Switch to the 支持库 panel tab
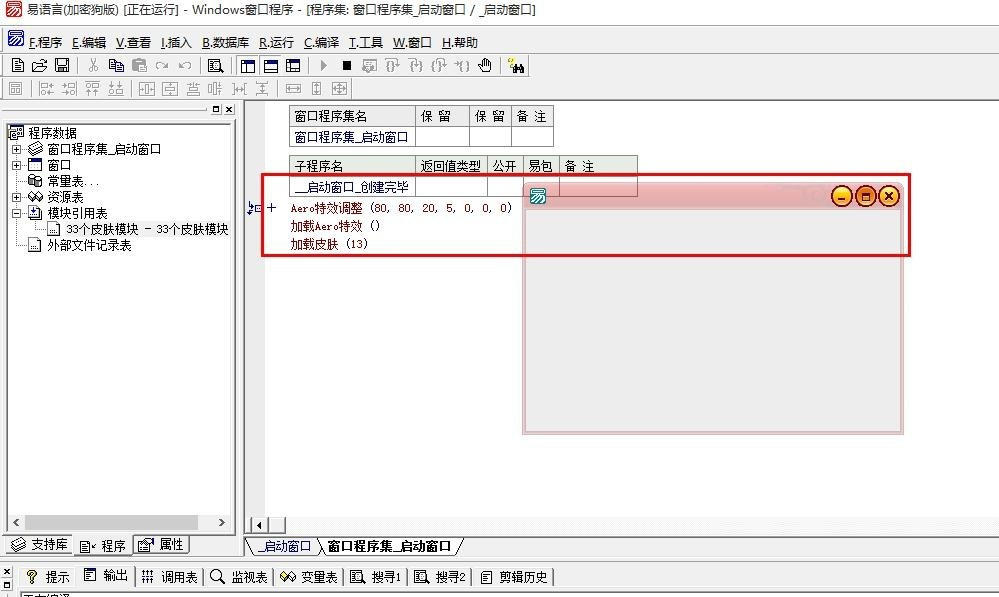Viewport: 999px width, 597px height. click(40, 545)
